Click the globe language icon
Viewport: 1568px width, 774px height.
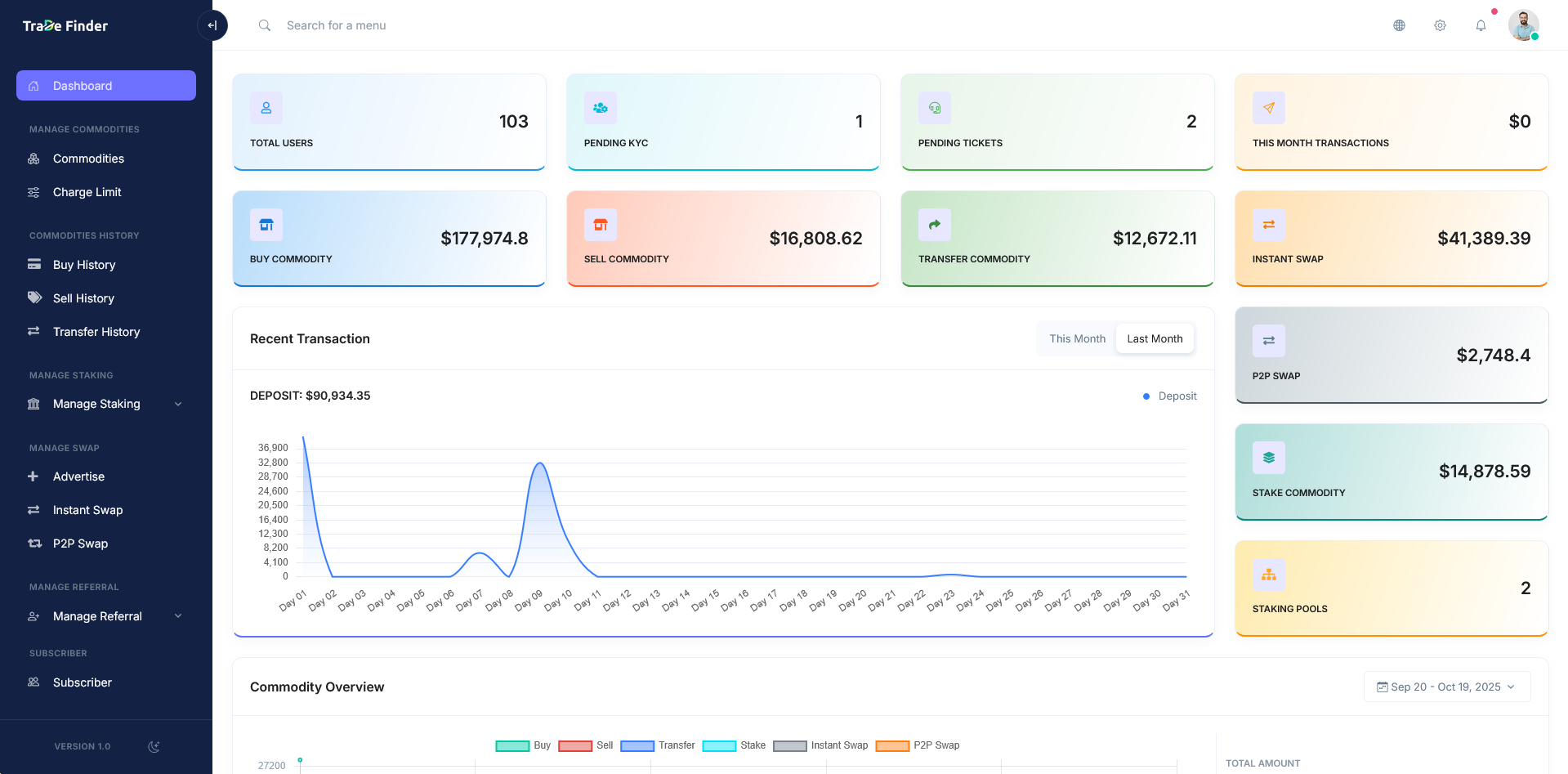[x=1399, y=25]
